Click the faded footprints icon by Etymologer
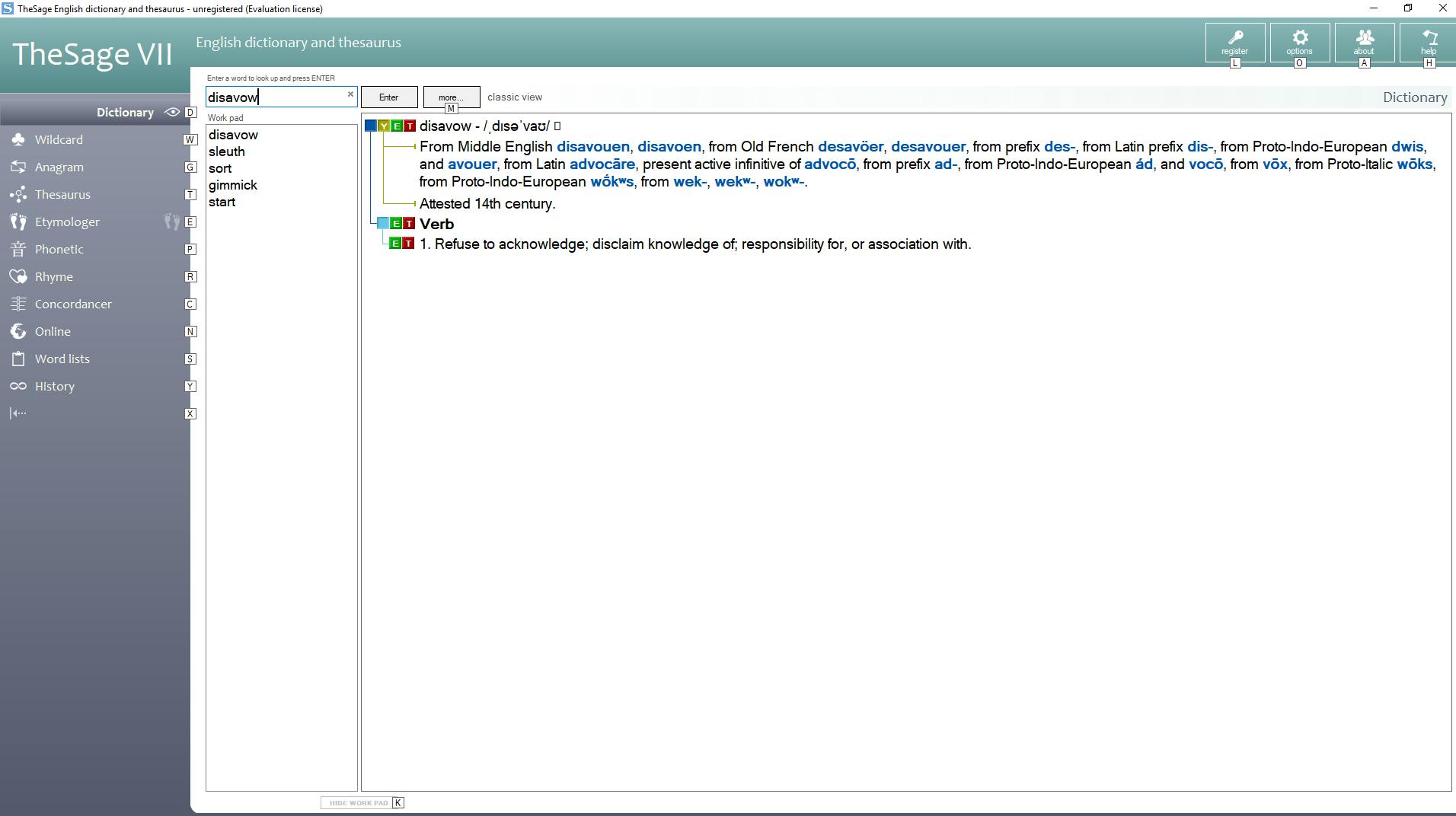This screenshot has width=1456, height=816. click(x=172, y=222)
